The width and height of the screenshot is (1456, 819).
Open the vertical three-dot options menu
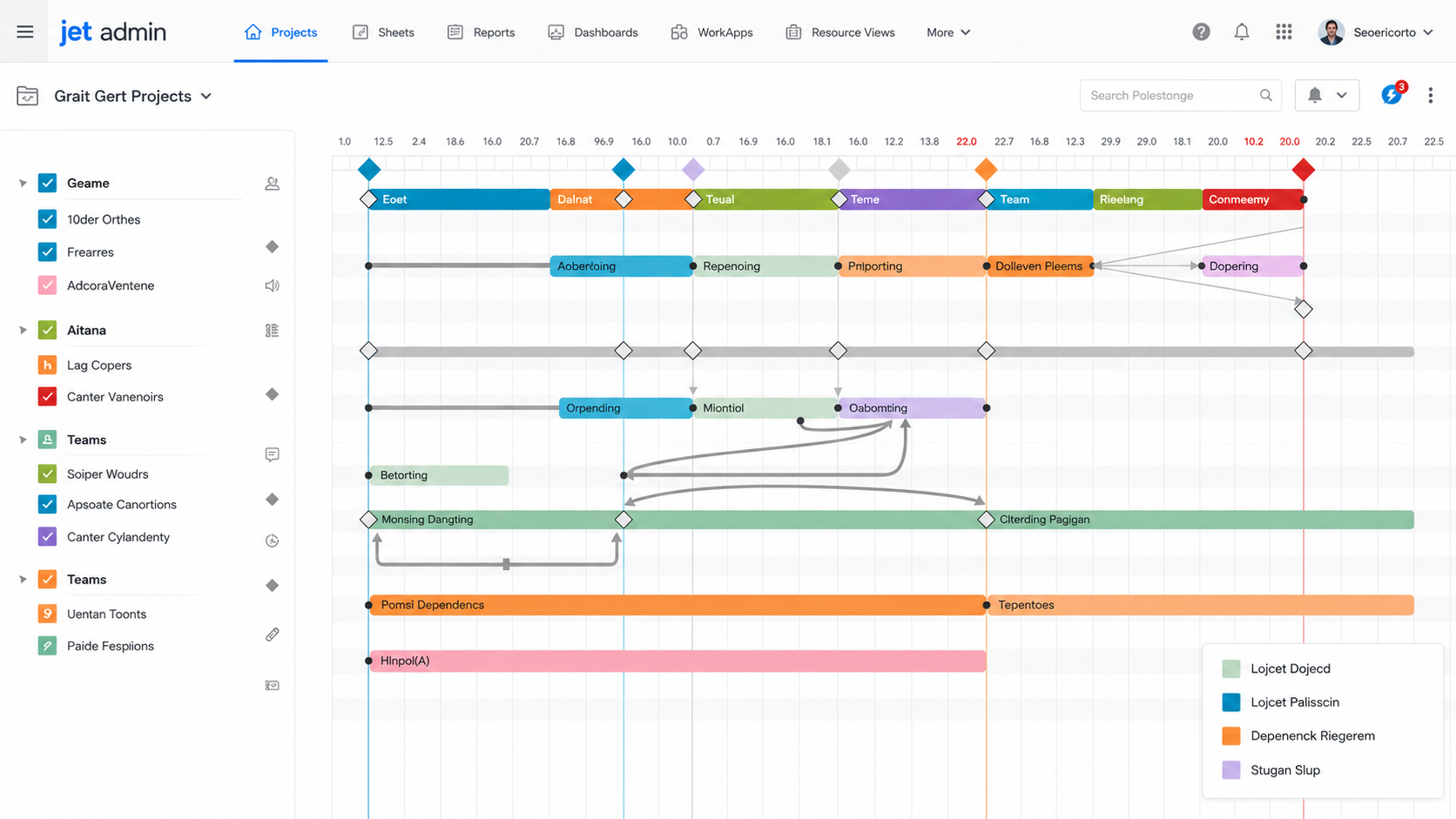(1431, 96)
